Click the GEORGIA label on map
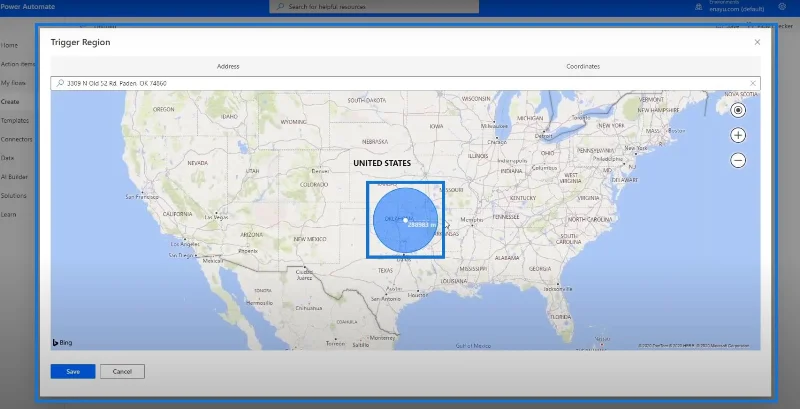The width and height of the screenshot is (800, 409). click(540, 269)
